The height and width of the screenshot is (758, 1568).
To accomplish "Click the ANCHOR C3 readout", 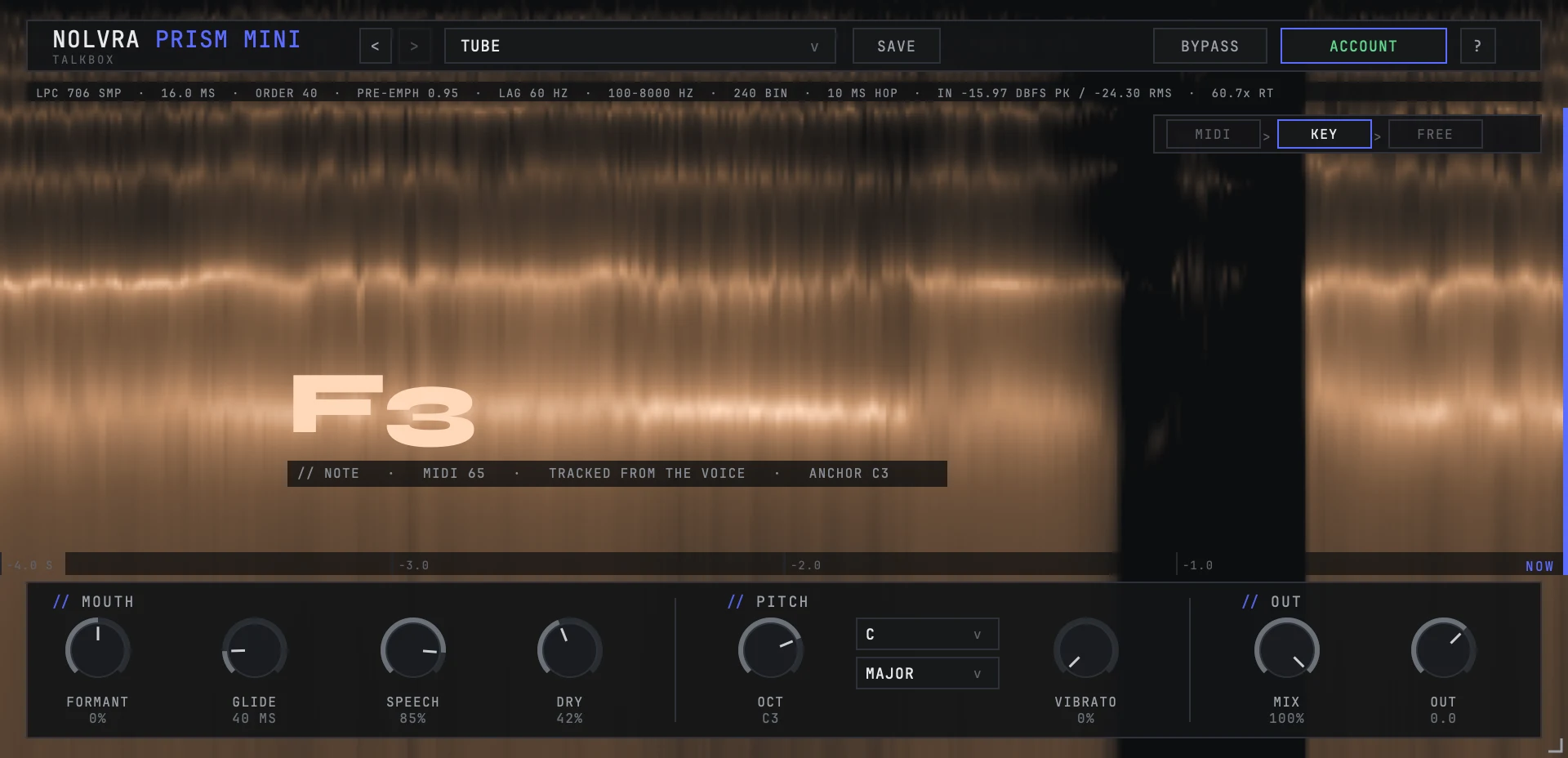I will (x=849, y=474).
